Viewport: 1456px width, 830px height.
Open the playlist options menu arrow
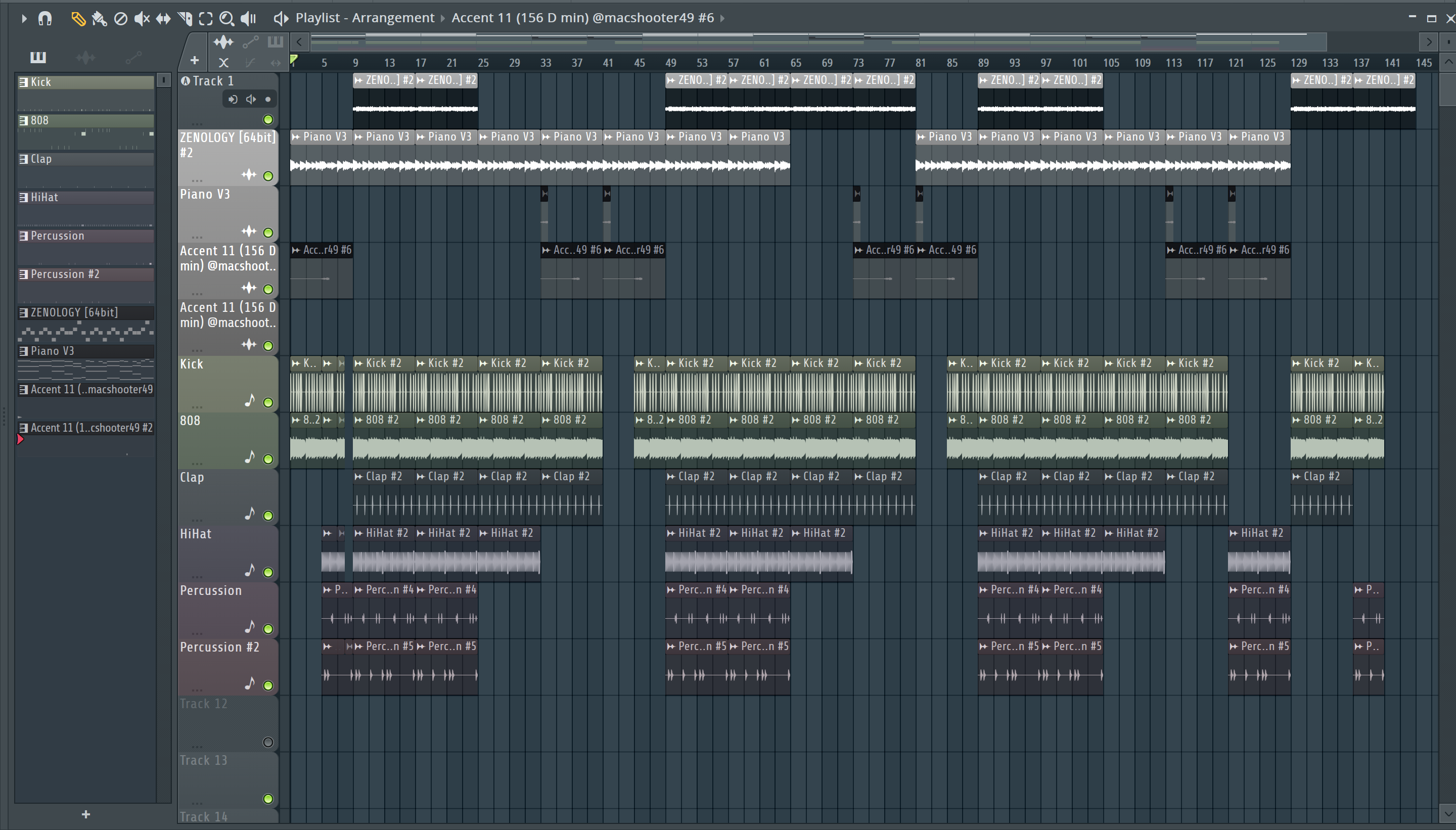(x=24, y=19)
